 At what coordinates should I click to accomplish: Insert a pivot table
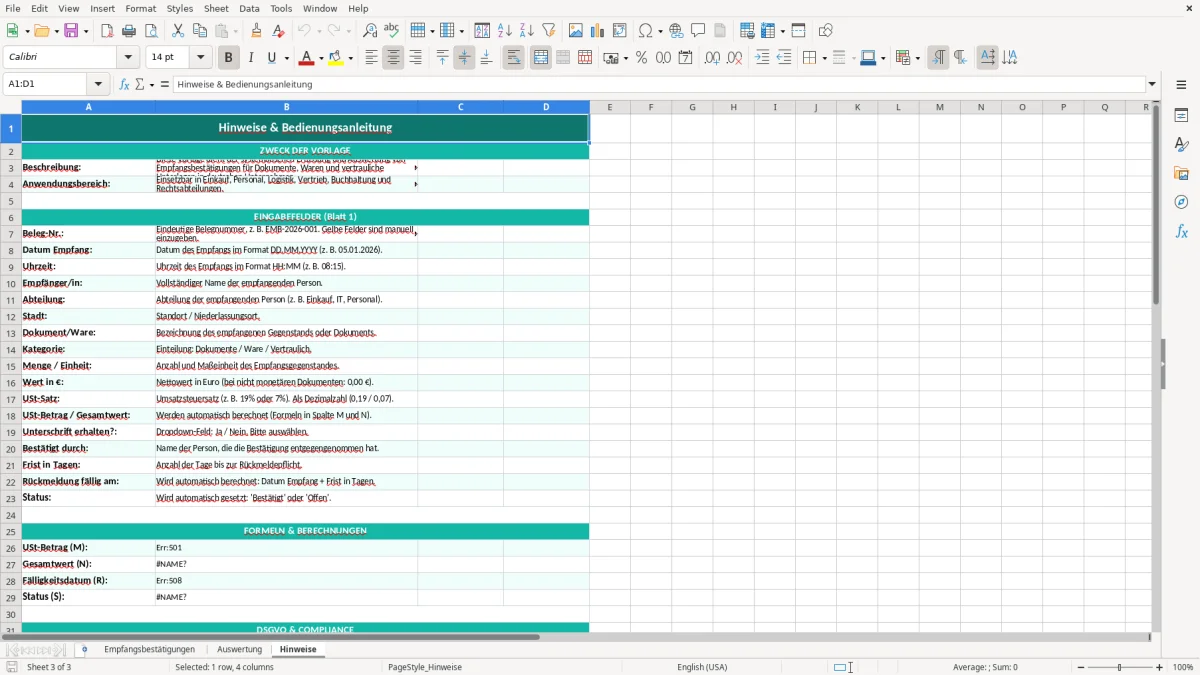click(x=619, y=31)
